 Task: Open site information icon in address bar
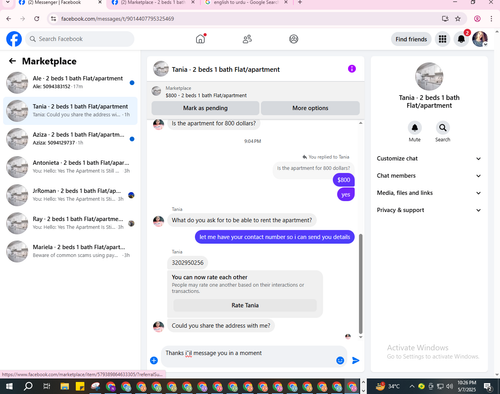pyautogui.click(x=53, y=19)
